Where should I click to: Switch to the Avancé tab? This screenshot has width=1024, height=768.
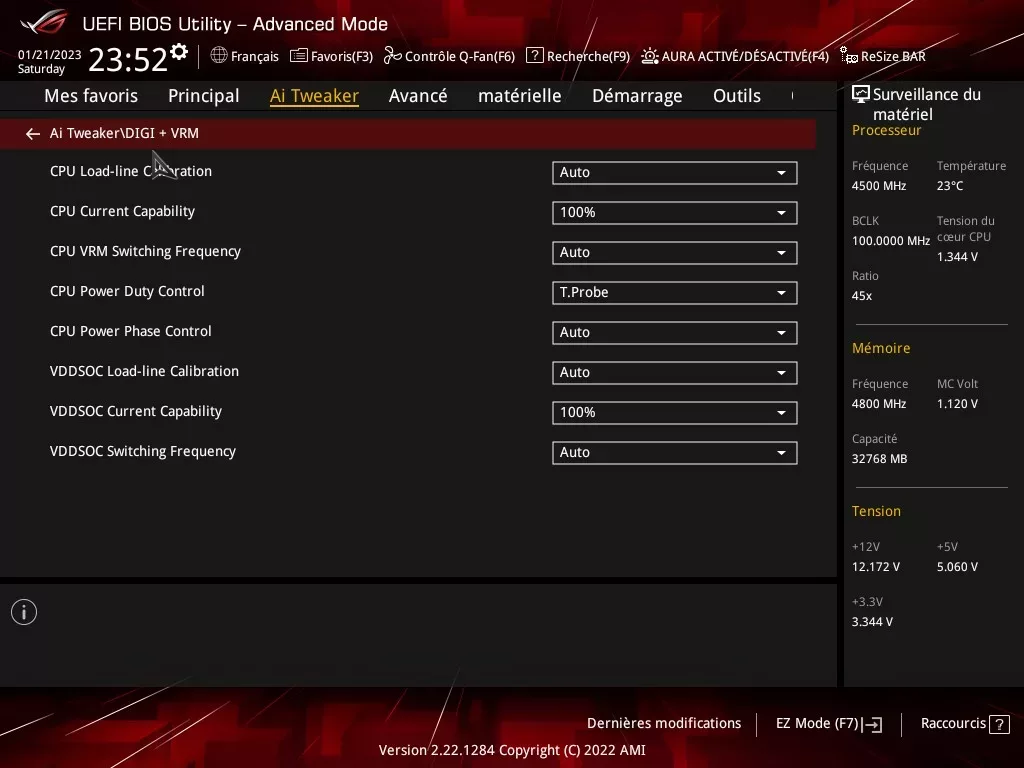click(x=418, y=95)
